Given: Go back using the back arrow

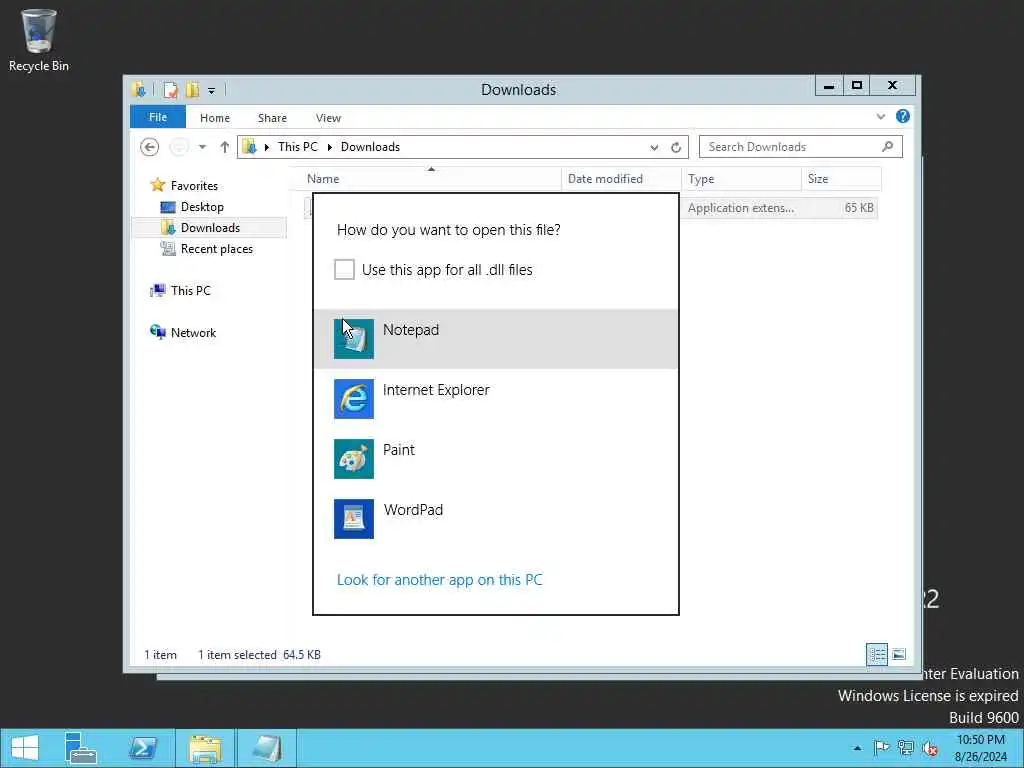Looking at the screenshot, I should click(x=150, y=147).
